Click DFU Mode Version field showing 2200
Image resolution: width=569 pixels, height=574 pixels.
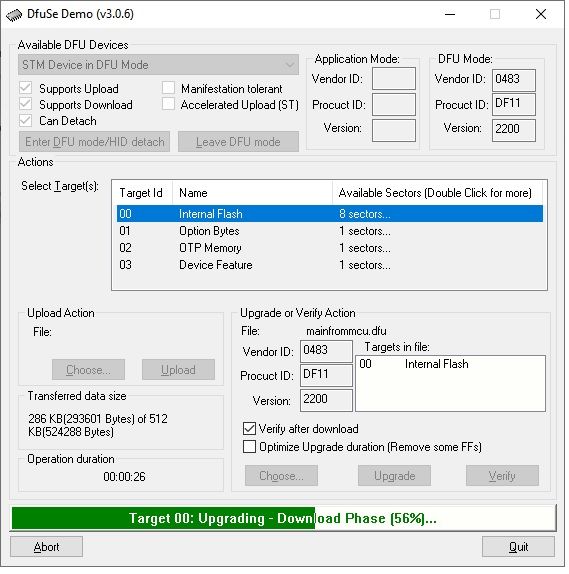[514, 130]
